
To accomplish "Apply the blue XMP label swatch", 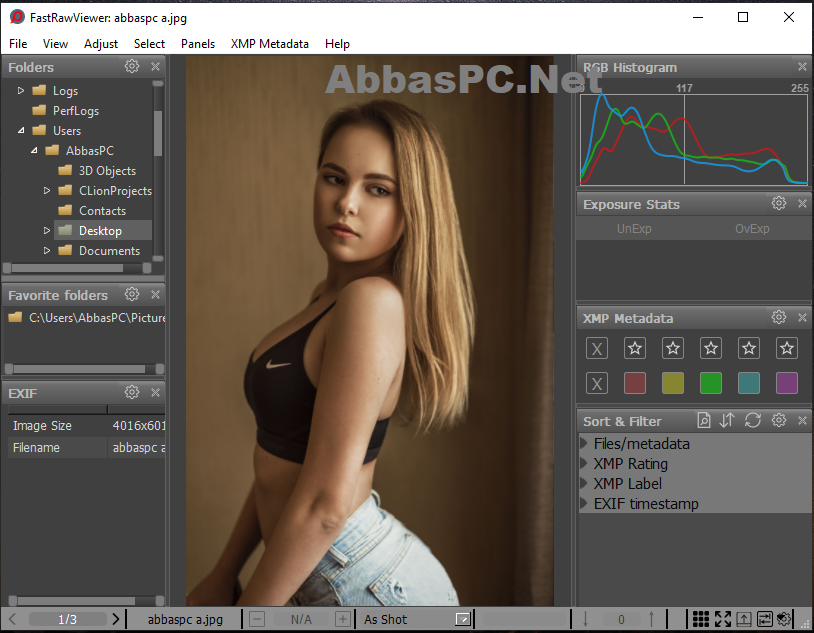I will point(749,383).
